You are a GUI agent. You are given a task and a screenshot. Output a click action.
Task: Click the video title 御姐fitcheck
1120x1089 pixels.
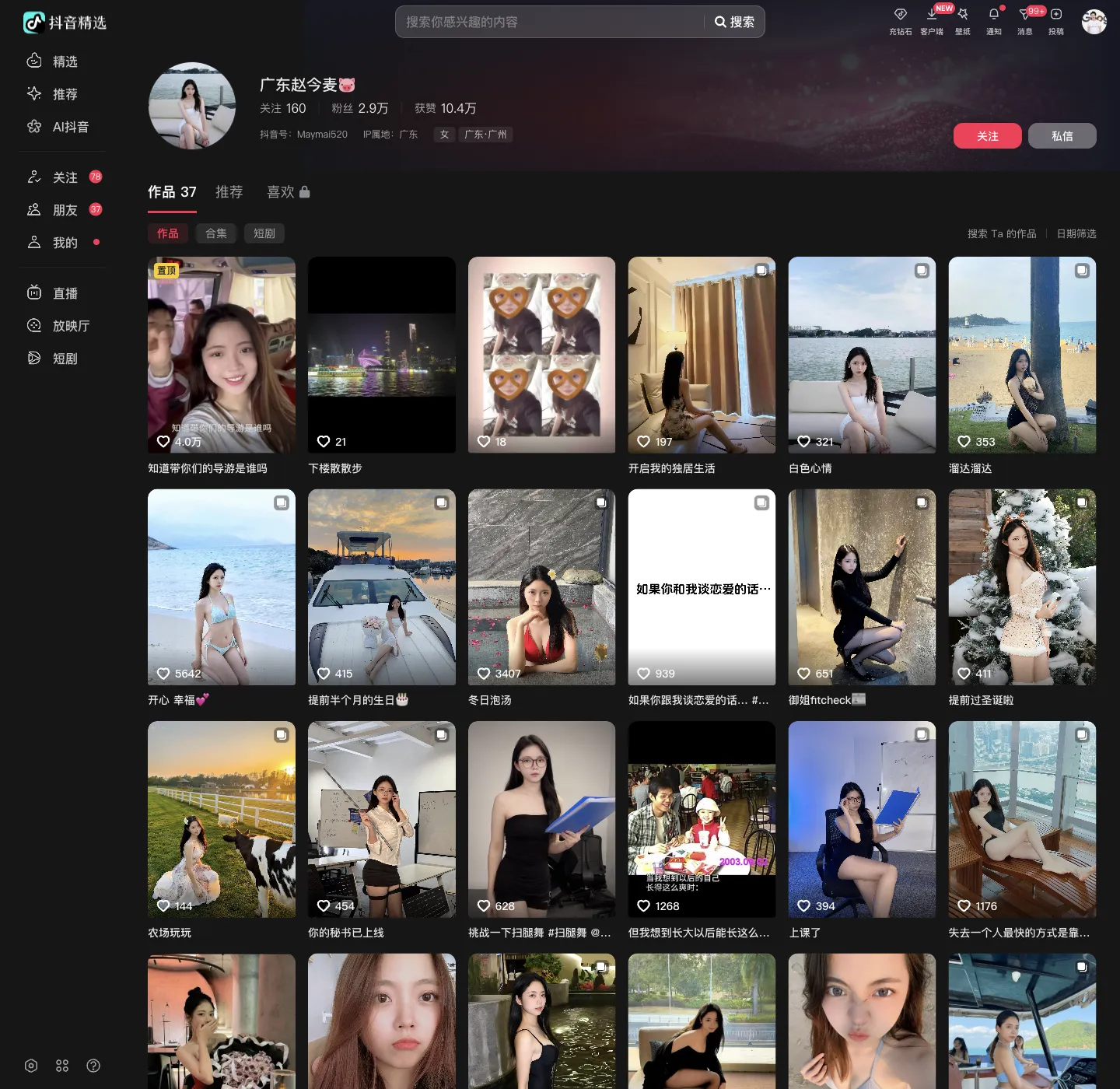[x=828, y=700]
